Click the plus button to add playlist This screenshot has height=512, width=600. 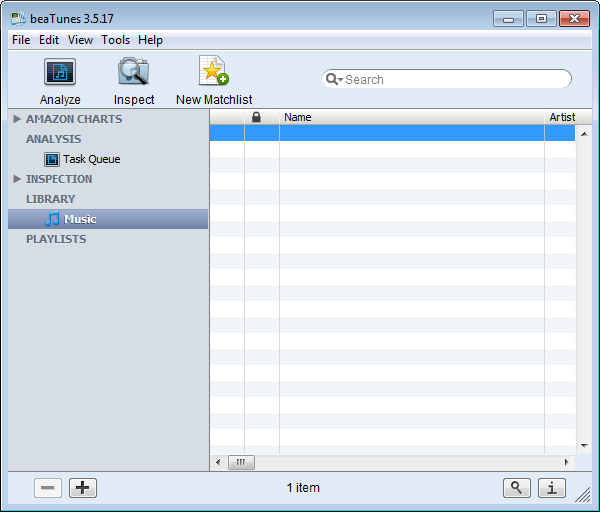click(83, 488)
